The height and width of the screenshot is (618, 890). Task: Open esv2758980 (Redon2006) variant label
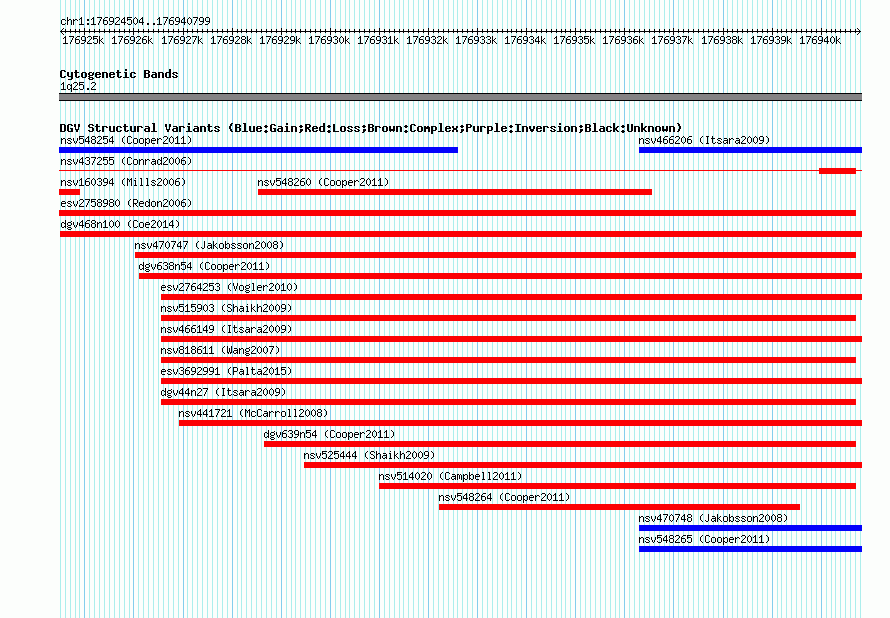[126, 203]
